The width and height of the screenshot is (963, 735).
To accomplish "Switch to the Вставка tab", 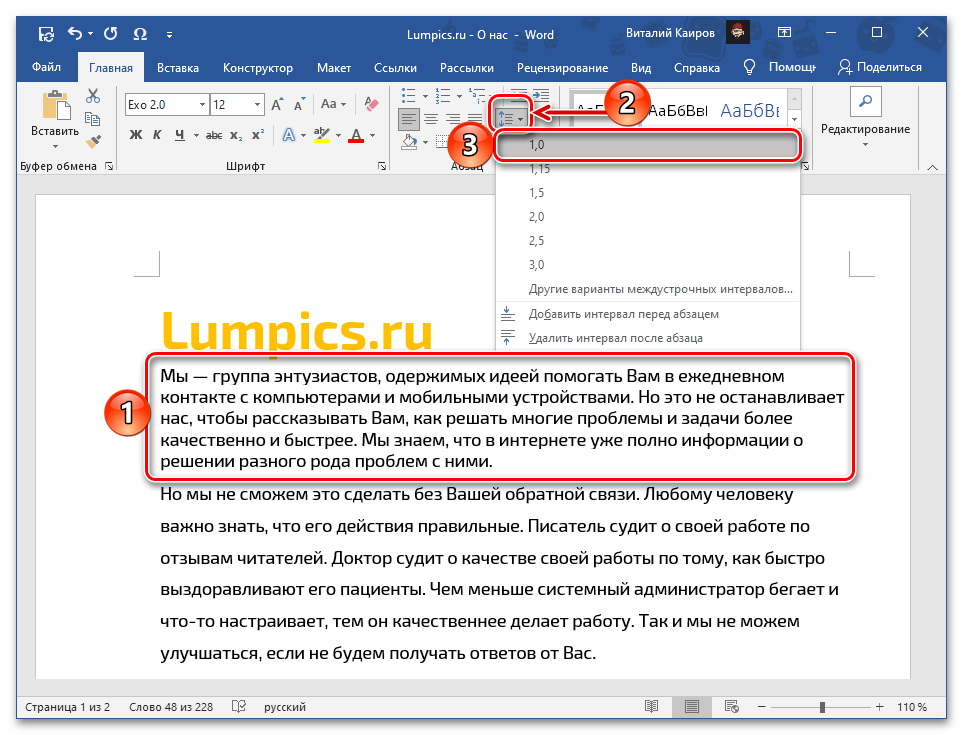I will tap(177, 68).
